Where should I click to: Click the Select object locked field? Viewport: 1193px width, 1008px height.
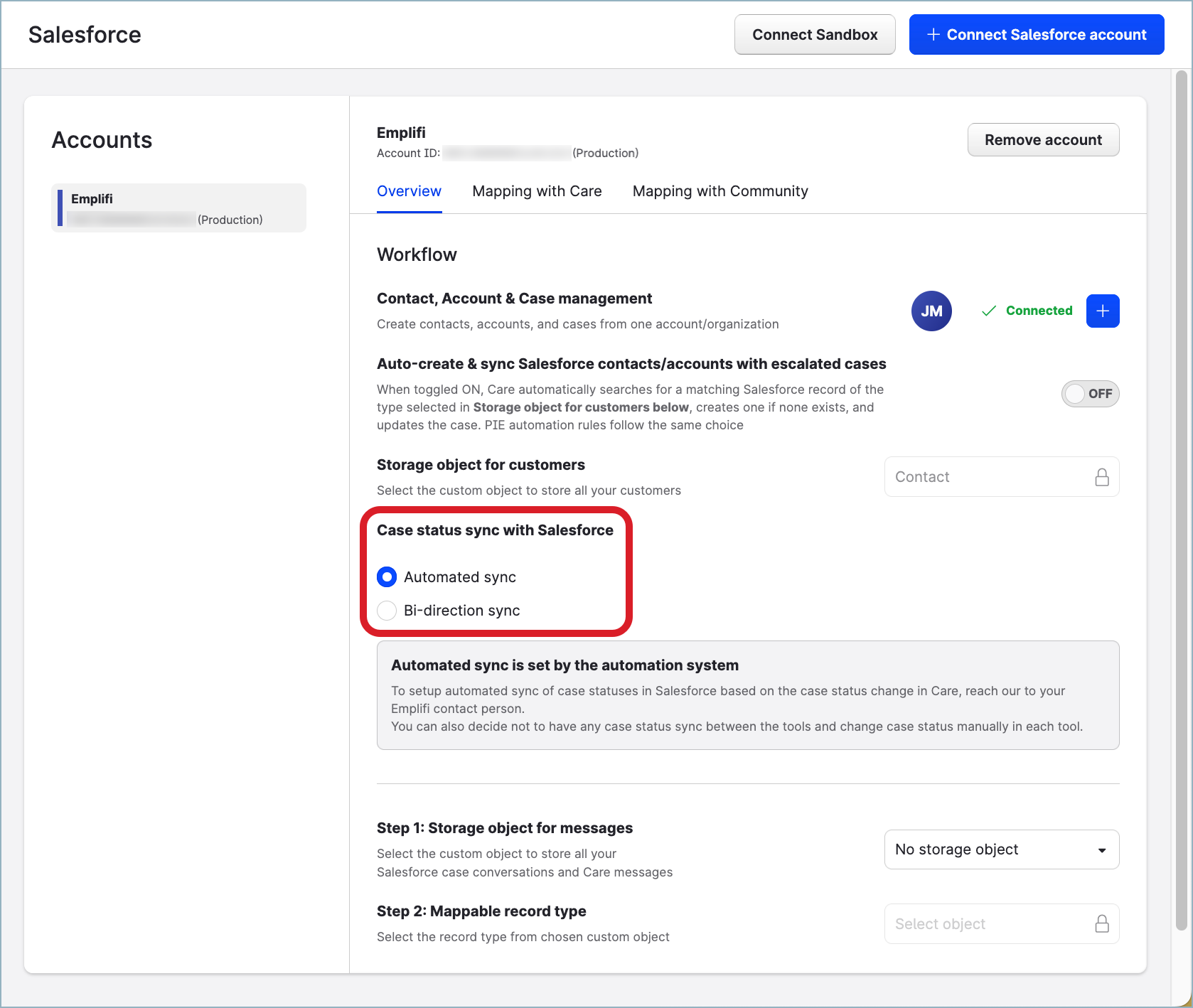[1002, 923]
